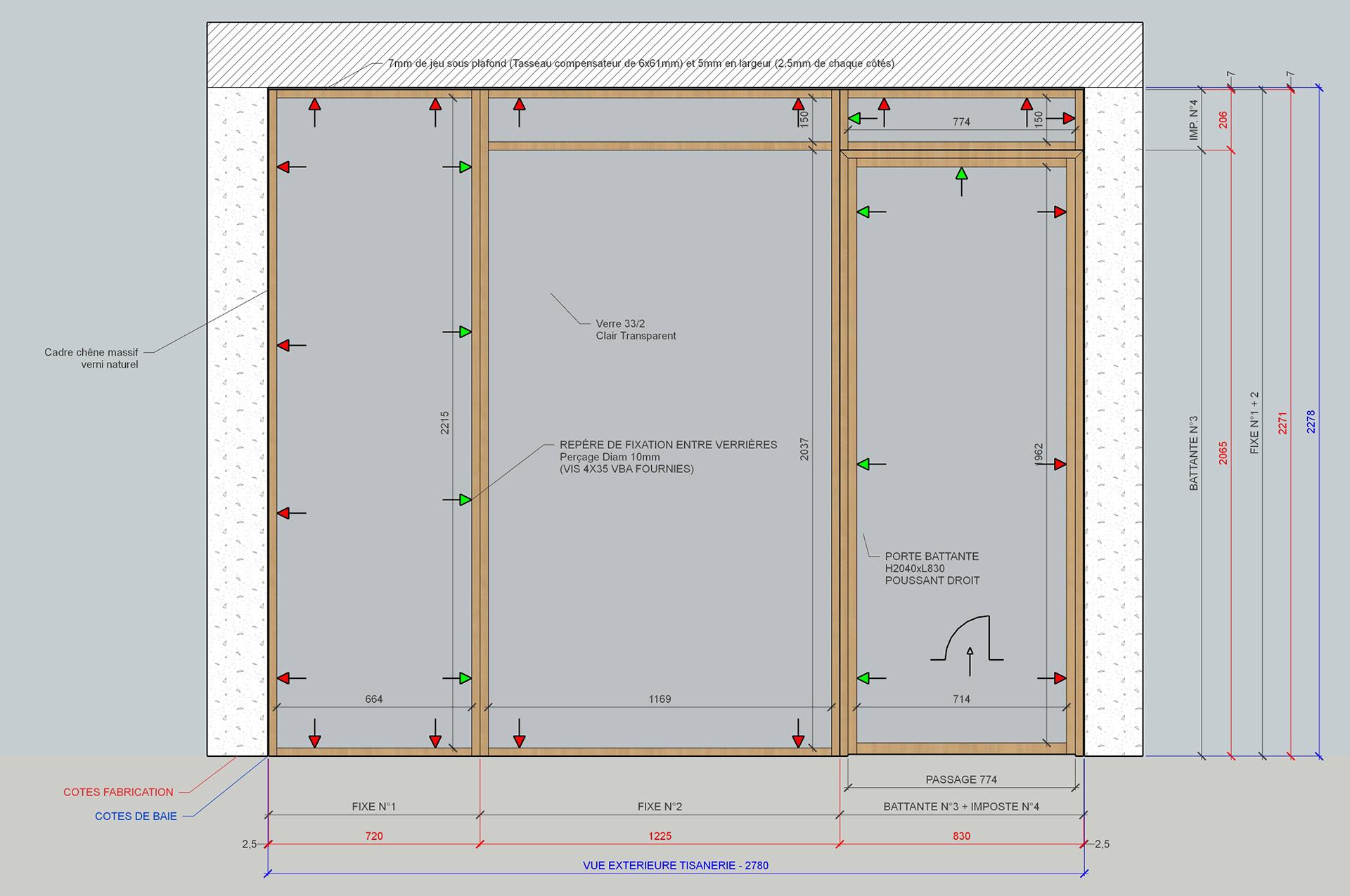Click 'BATTANTE N°3 + IMPOSTE N°4' label
Screen dimensions: 1350x896
coord(961,807)
